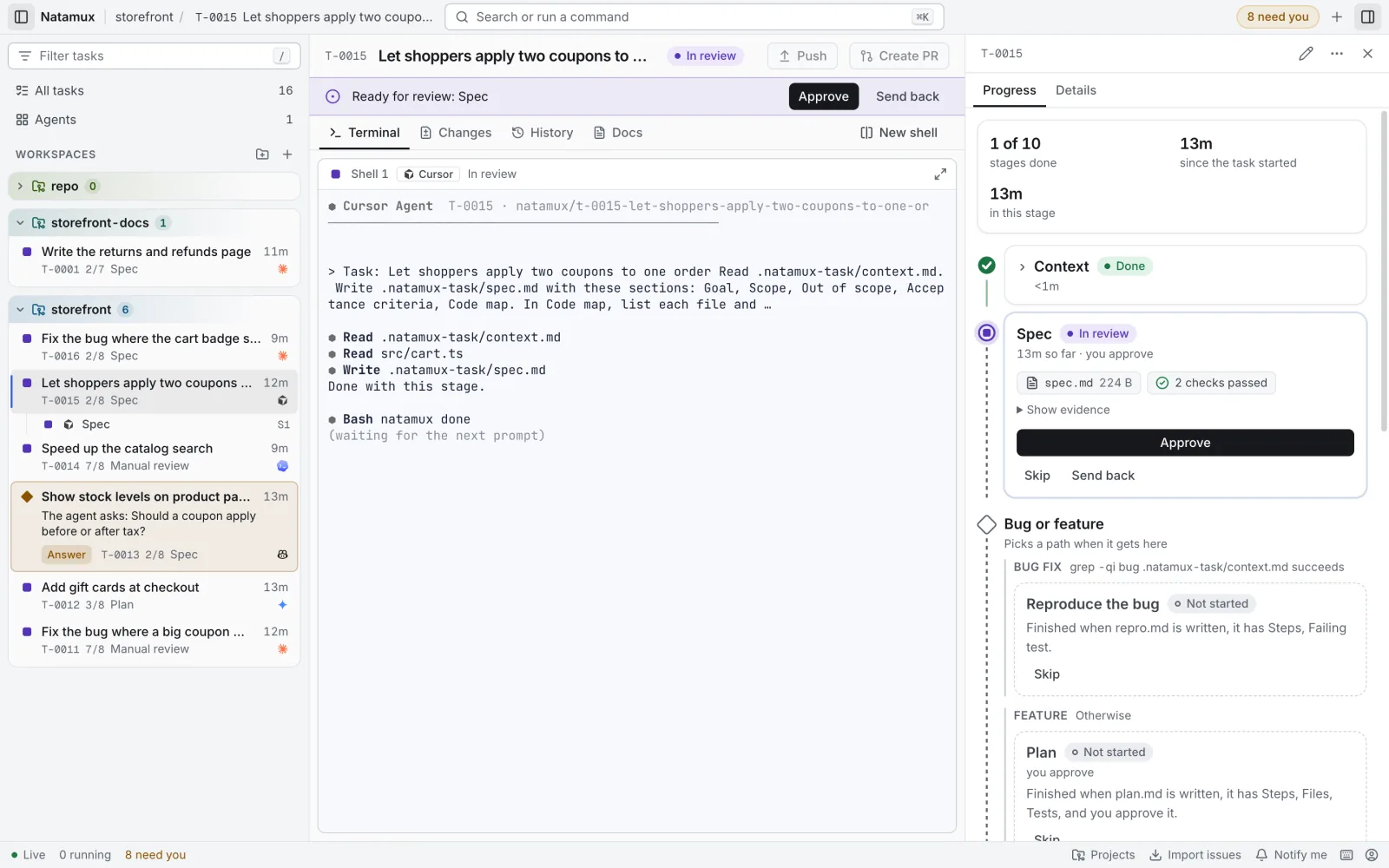
Task: Open the Docs tab
Action: 618,133
